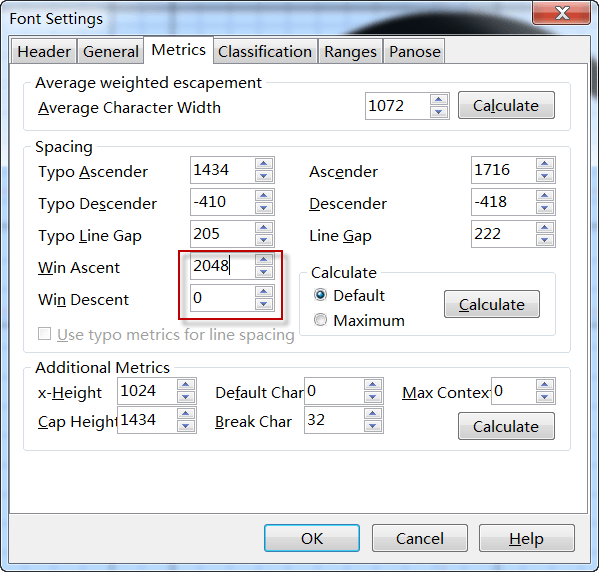Image resolution: width=599 pixels, height=572 pixels.
Task: Open the Panose tab
Action: [x=414, y=51]
